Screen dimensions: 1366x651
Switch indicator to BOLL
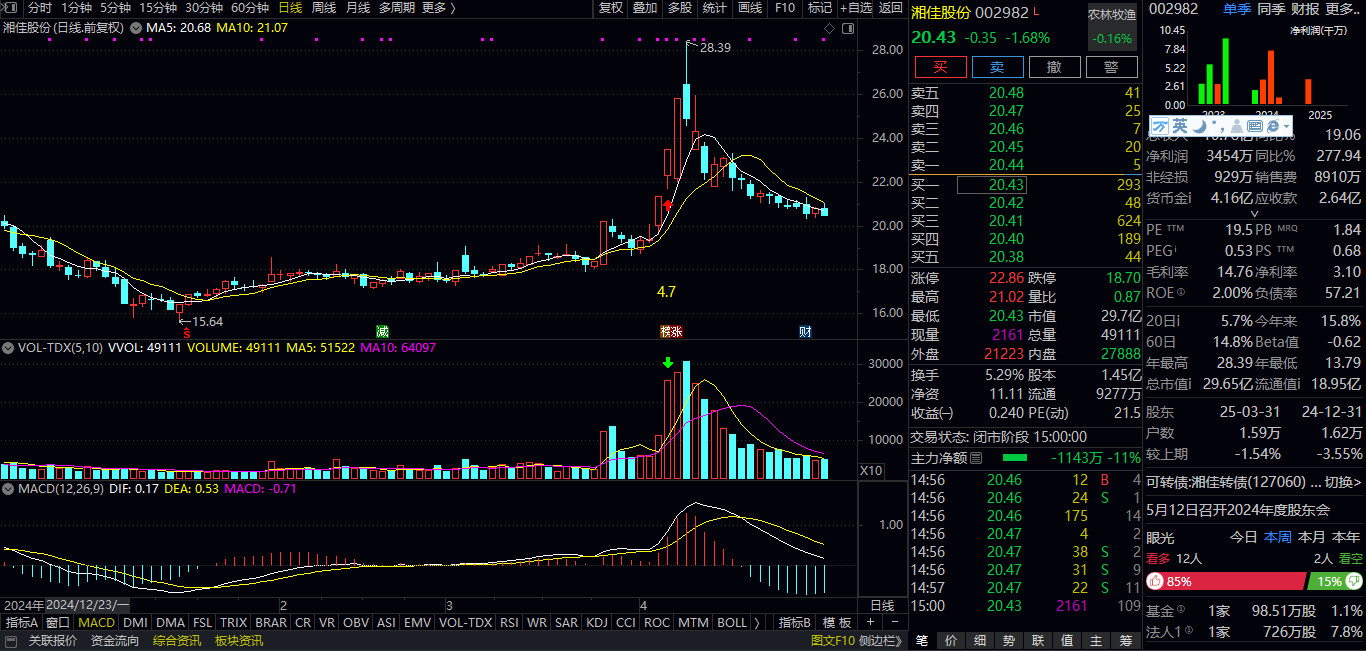[732, 622]
